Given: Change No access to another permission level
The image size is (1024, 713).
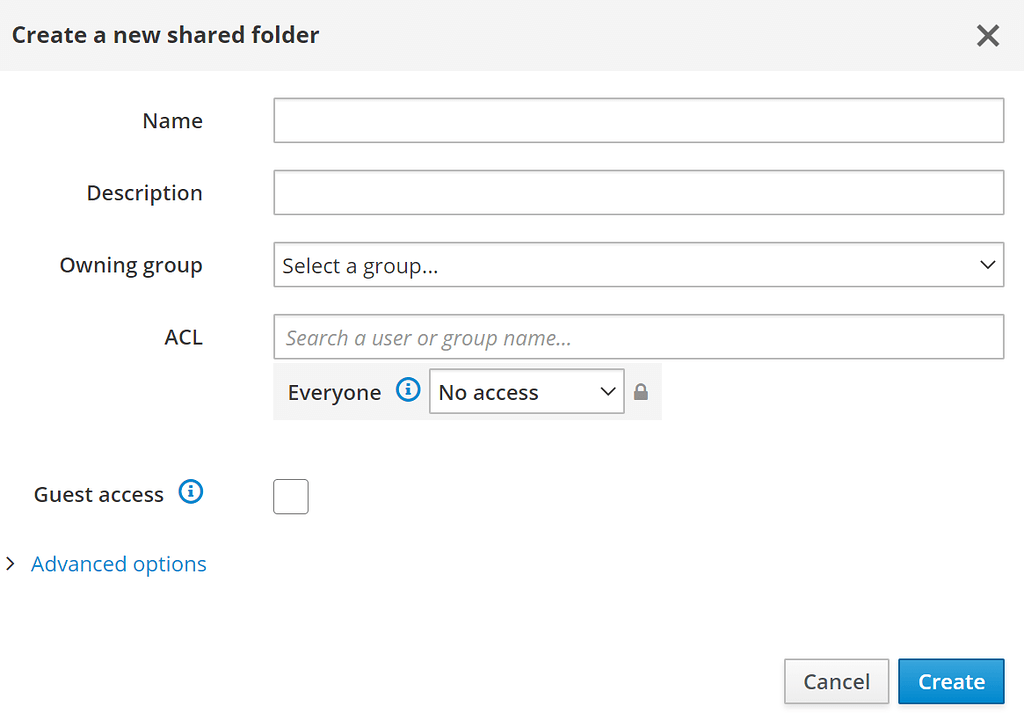Looking at the screenshot, I should 527,391.
